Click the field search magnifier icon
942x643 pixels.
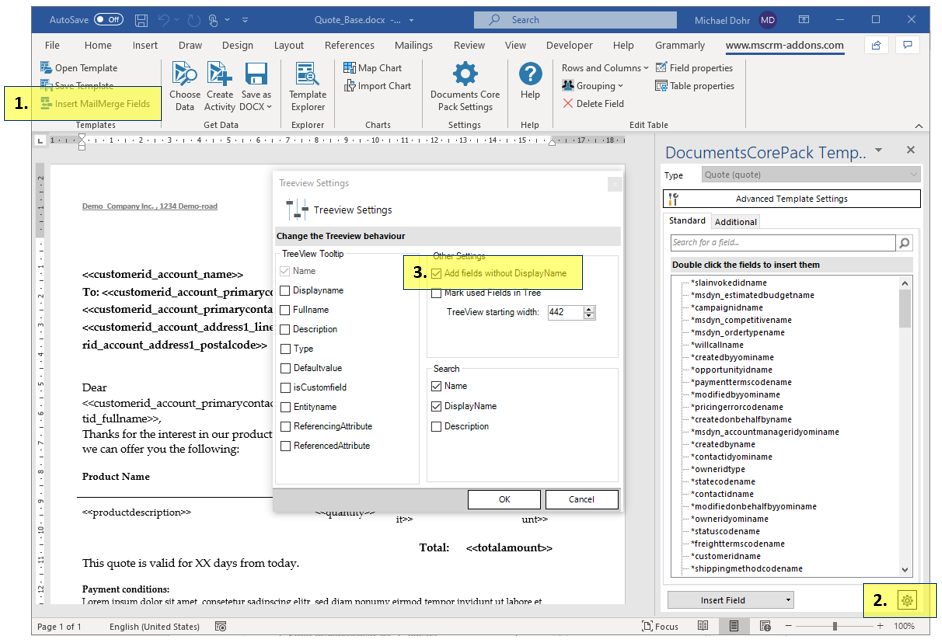click(904, 243)
